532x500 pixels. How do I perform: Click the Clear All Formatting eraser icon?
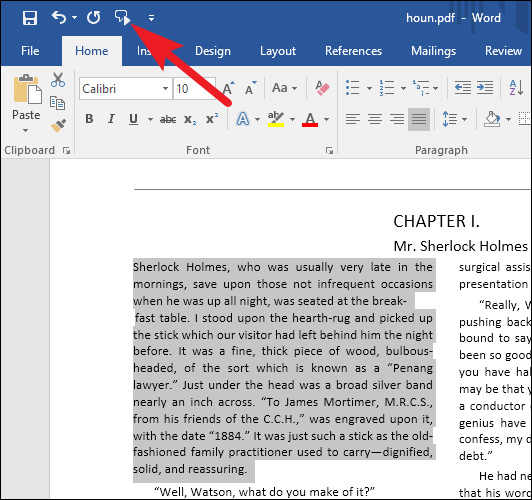pyautogui.click(x=322, y=88)
